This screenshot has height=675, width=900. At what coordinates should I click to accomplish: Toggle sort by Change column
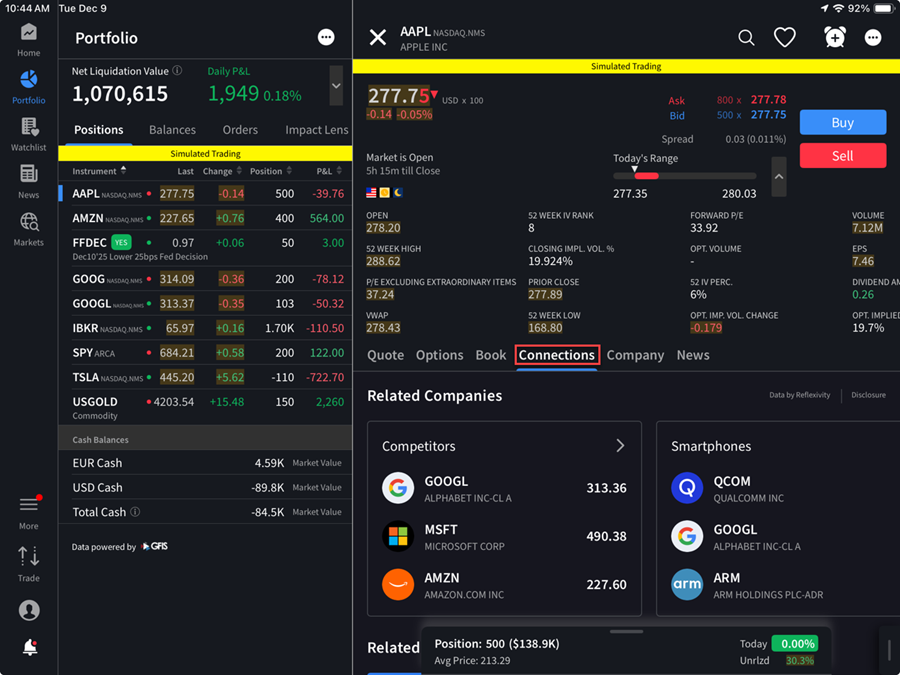tap(239, 171)
